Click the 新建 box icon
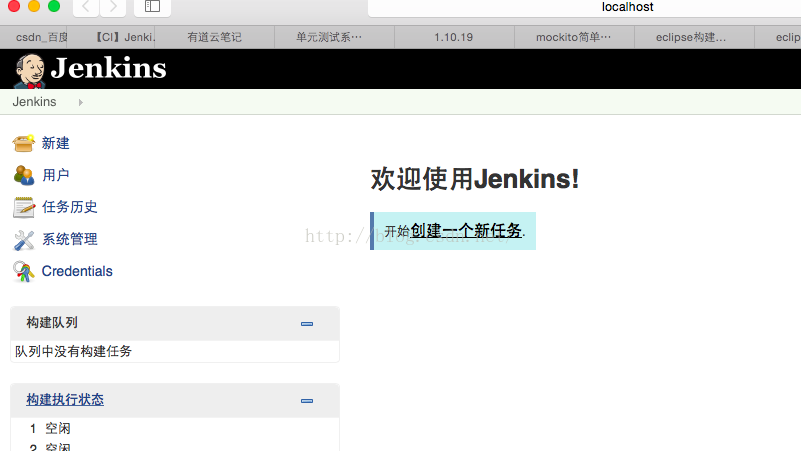 [x=23, y=144]
